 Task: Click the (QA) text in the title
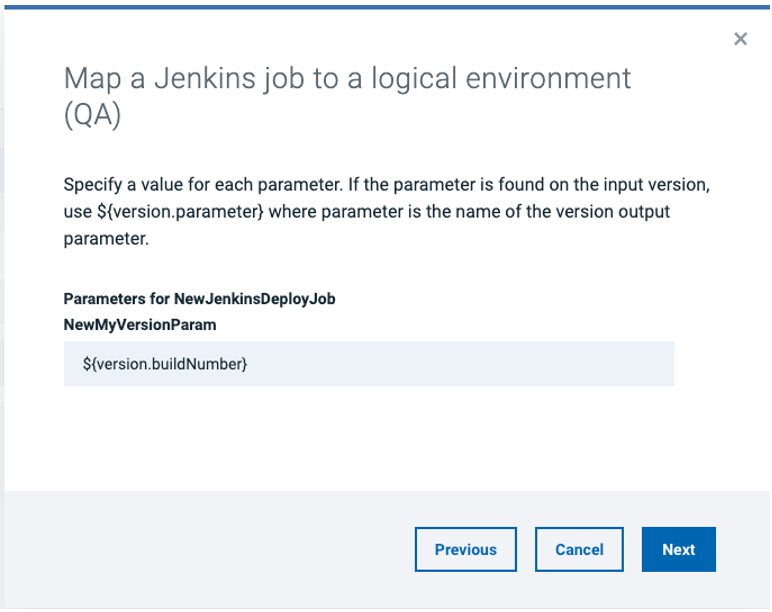pos(92,116)
